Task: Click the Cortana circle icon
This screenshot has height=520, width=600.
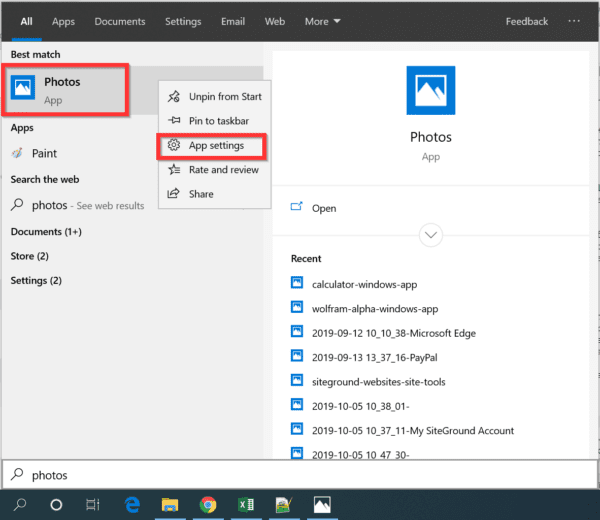Action: [56, 504]
